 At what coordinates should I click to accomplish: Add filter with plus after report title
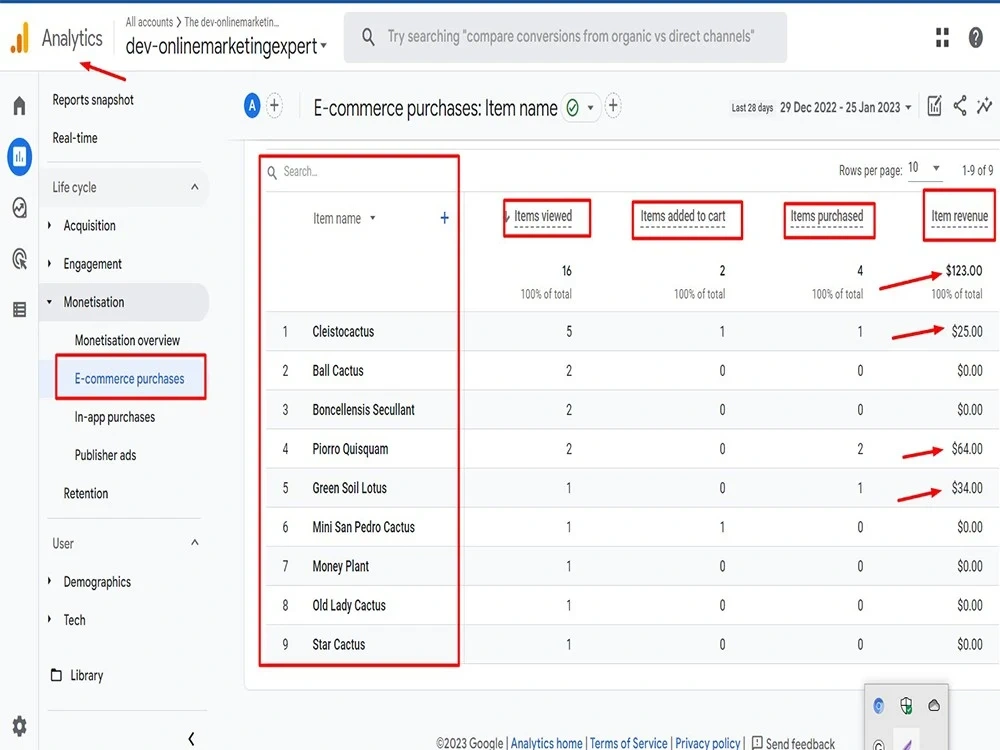613,106
